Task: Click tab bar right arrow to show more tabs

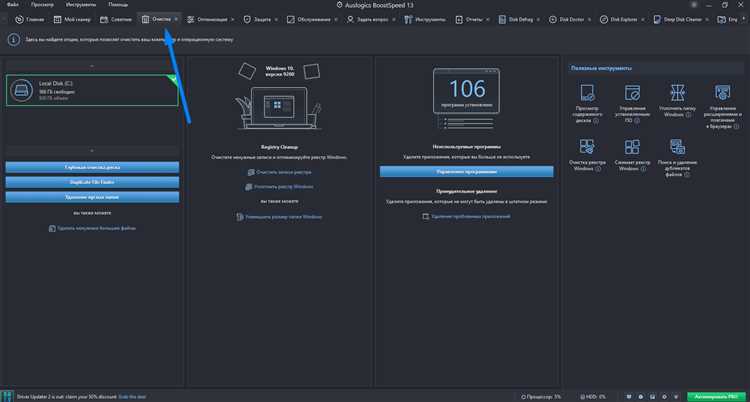Action: pos(745,20)
